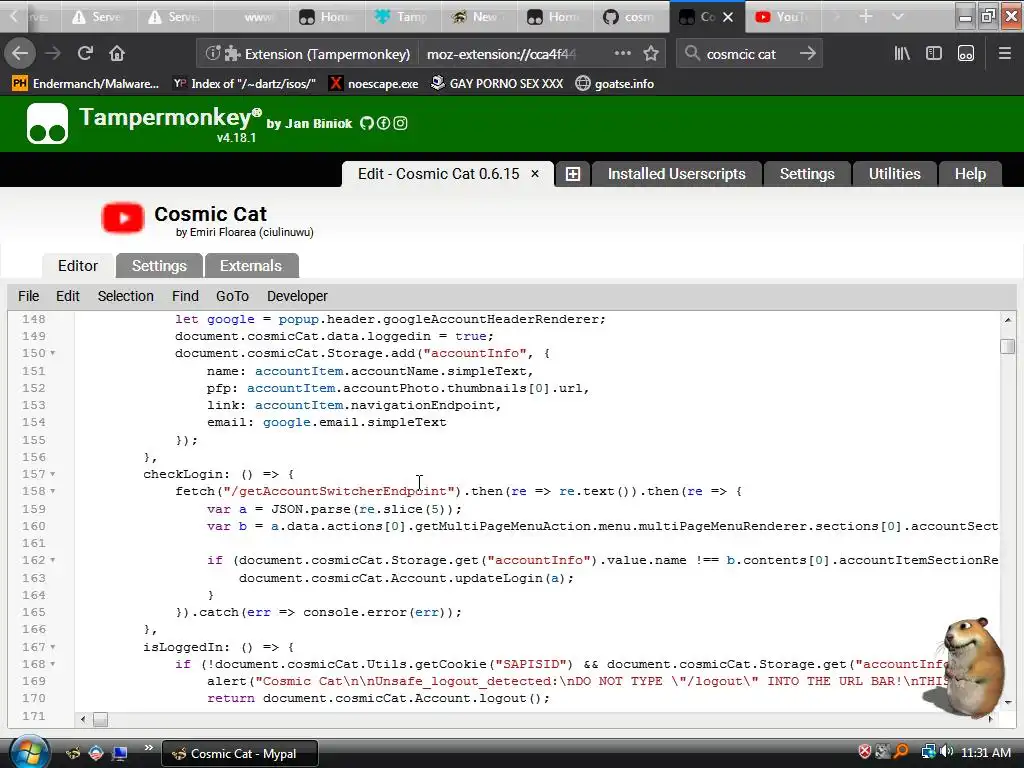
Task: Collapse code fold at line 162
Action: point(53,560)
